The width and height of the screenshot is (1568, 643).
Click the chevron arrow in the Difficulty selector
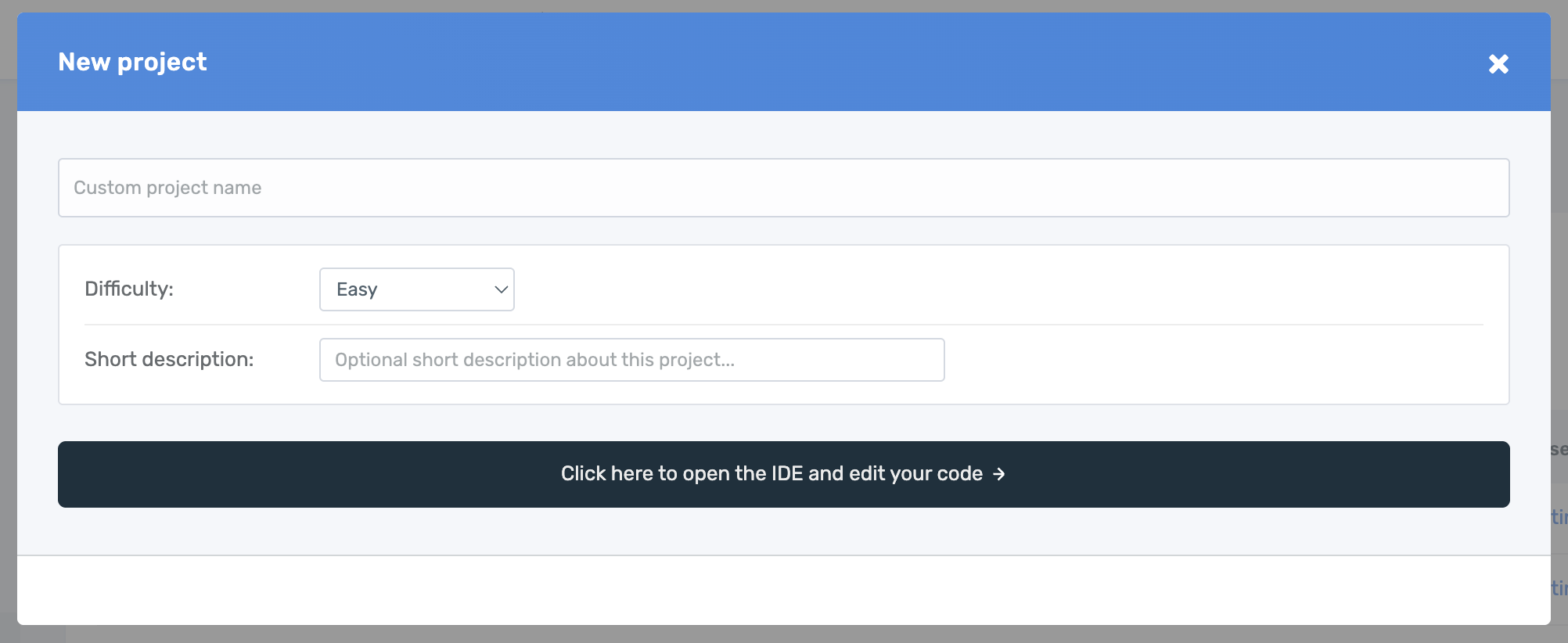(501, 289)
